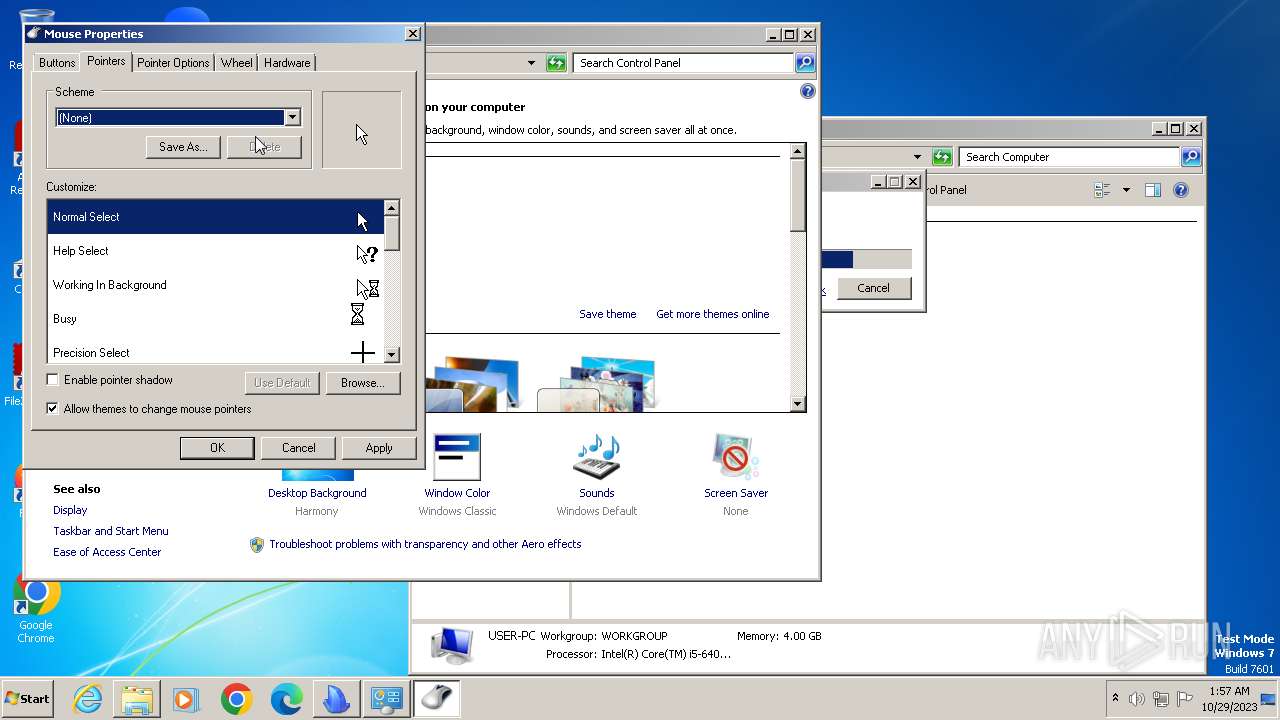Image resolution: width=1280 pixels, height=720 pixels.
Task: Click the USER-PC computer icon
Action: (x=452, y=645)
